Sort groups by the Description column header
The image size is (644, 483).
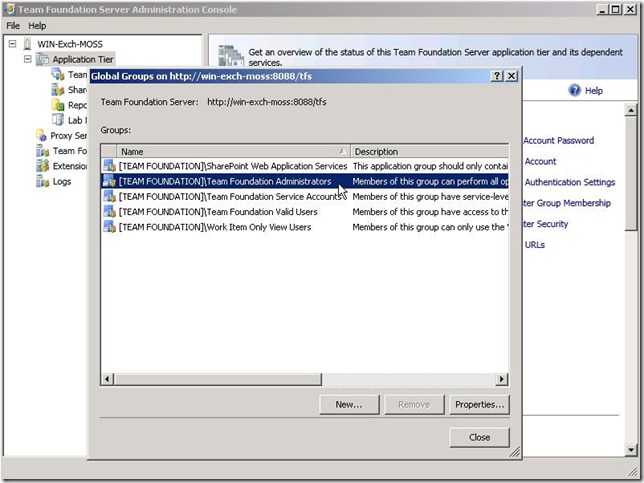pos(430,152)
